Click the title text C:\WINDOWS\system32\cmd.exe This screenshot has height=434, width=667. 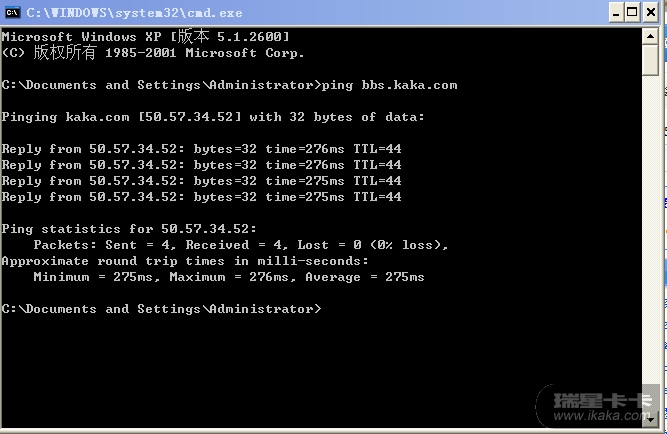(134, 13)
